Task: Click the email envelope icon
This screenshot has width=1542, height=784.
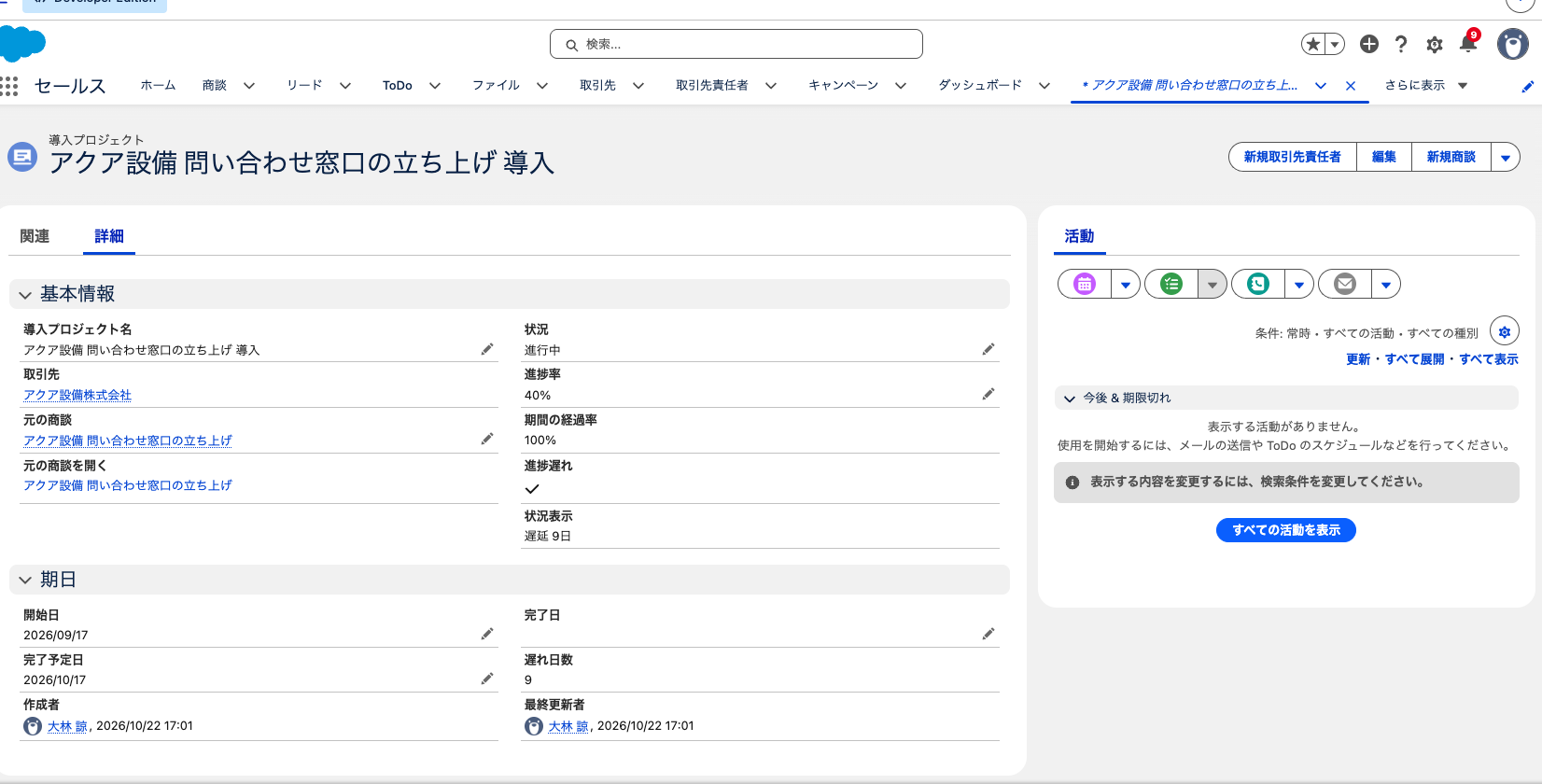Action: click(1345, 284)
